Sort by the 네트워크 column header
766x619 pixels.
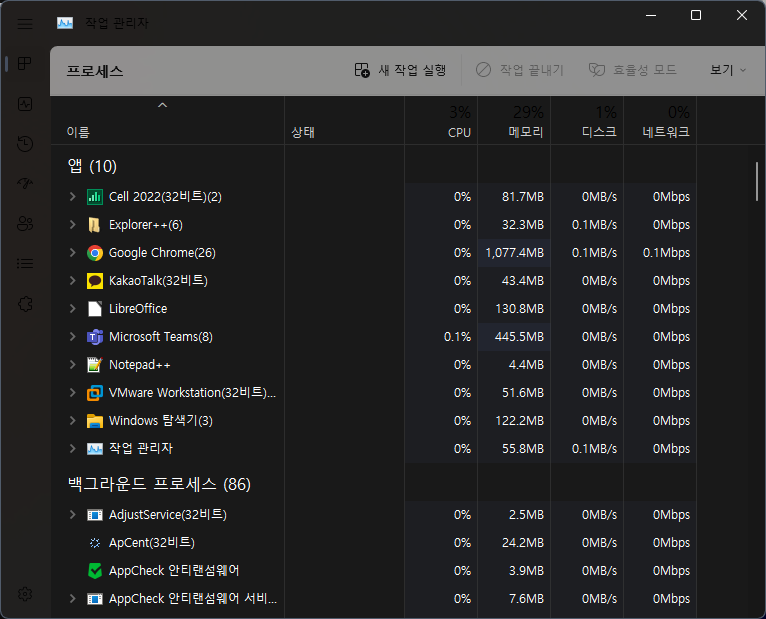click(x=660, y=121)
